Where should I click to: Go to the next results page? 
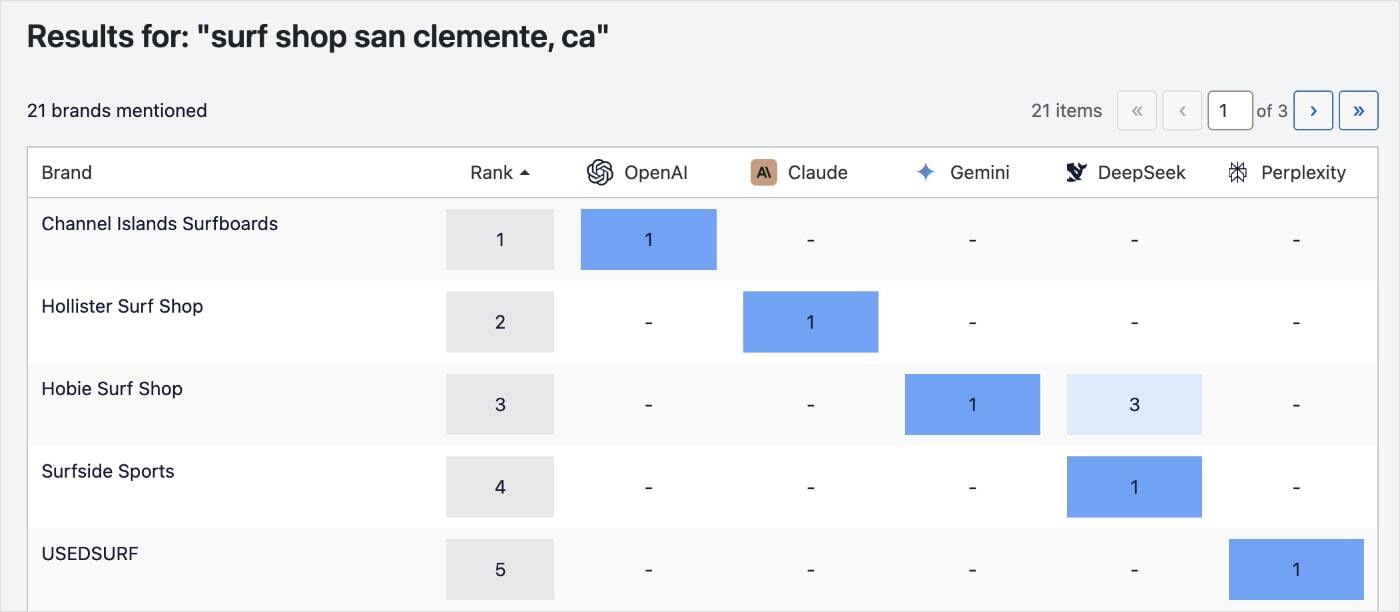tap(1313, 111)
